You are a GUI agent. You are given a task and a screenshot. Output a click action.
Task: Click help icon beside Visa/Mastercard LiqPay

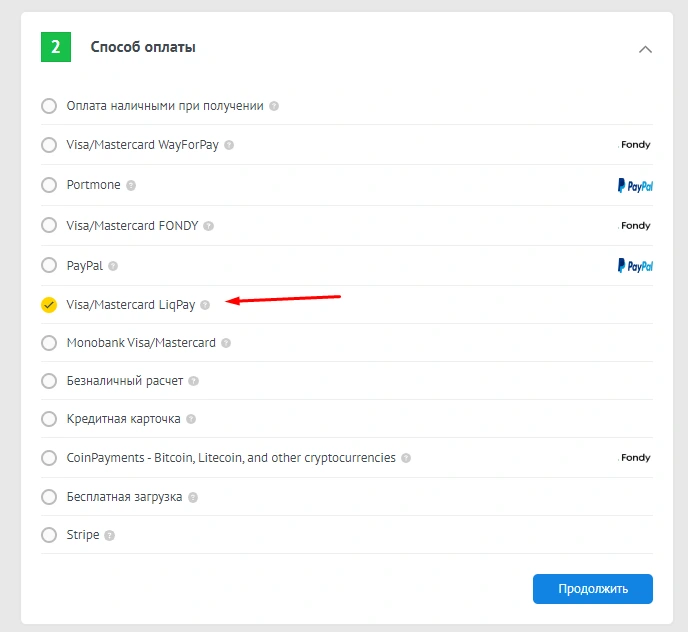[205, 305]
